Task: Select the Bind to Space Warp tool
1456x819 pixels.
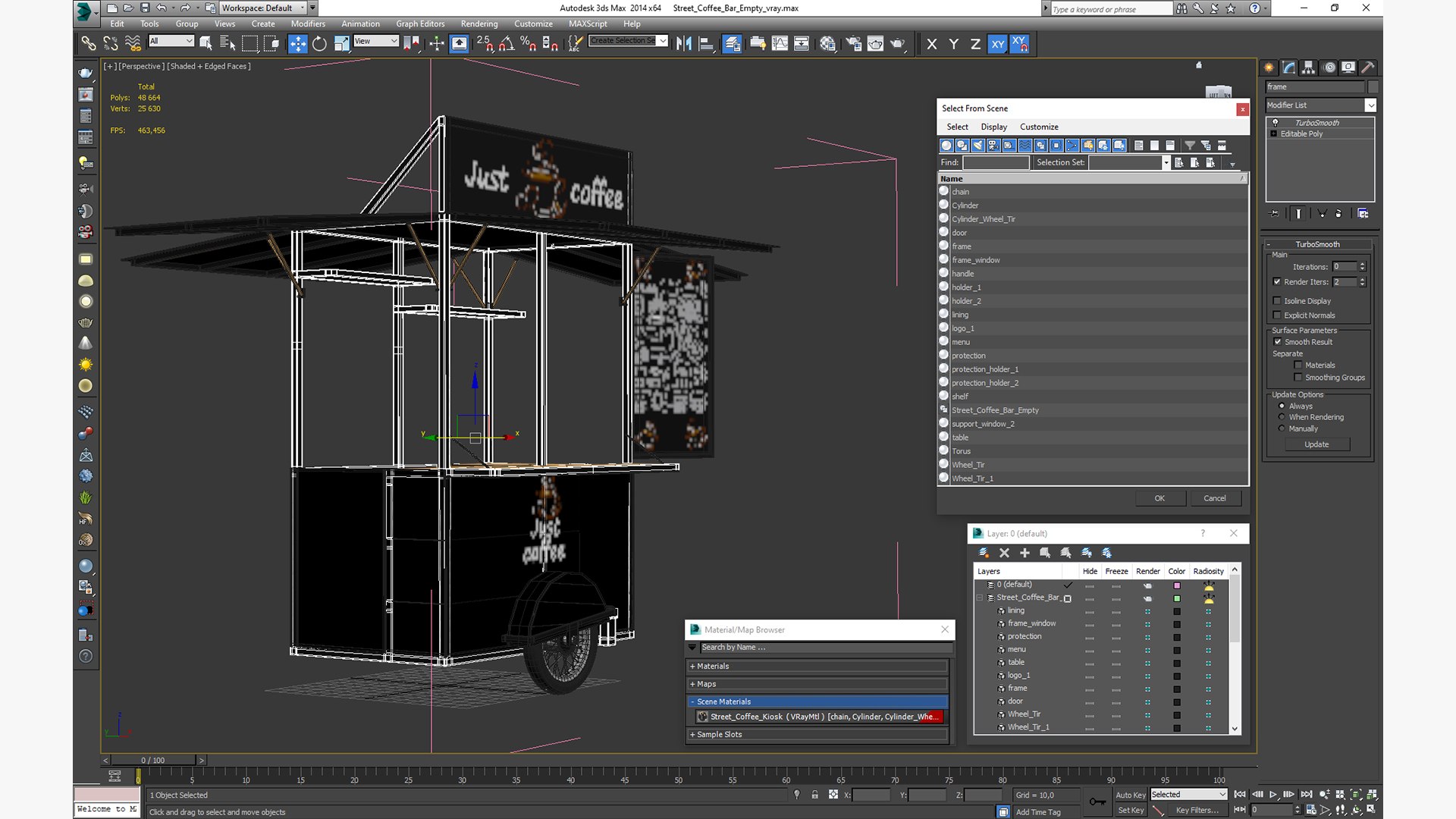Action: point(133,44)
